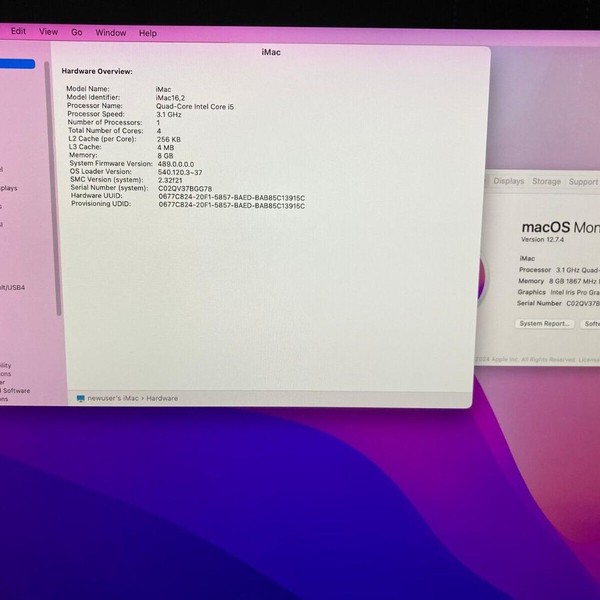
Task: Open the View menu
Action: coord(48,32)
